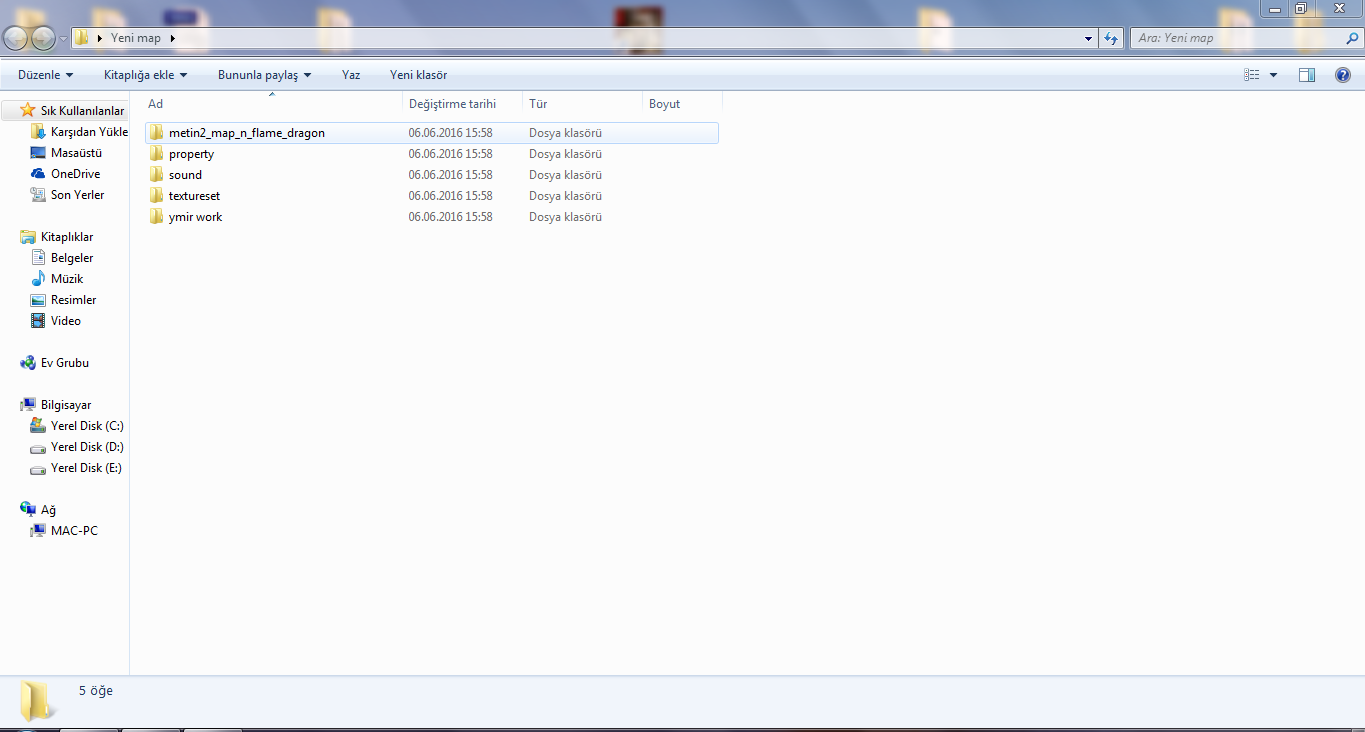This screenshot has height=732, width=1365.
Task: Open the Düzenle dropdown menu
Action: point(46,75)
